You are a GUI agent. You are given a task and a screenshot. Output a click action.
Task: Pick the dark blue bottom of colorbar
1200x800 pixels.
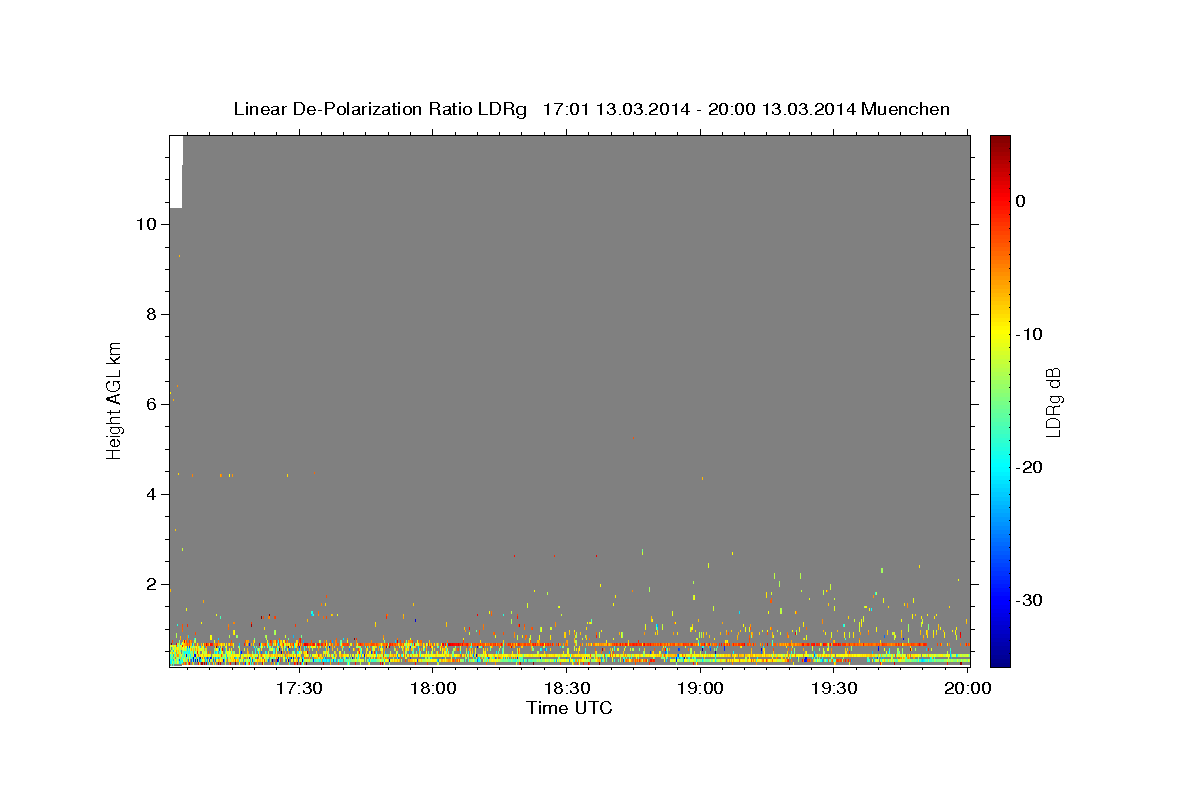[1000, 659]
